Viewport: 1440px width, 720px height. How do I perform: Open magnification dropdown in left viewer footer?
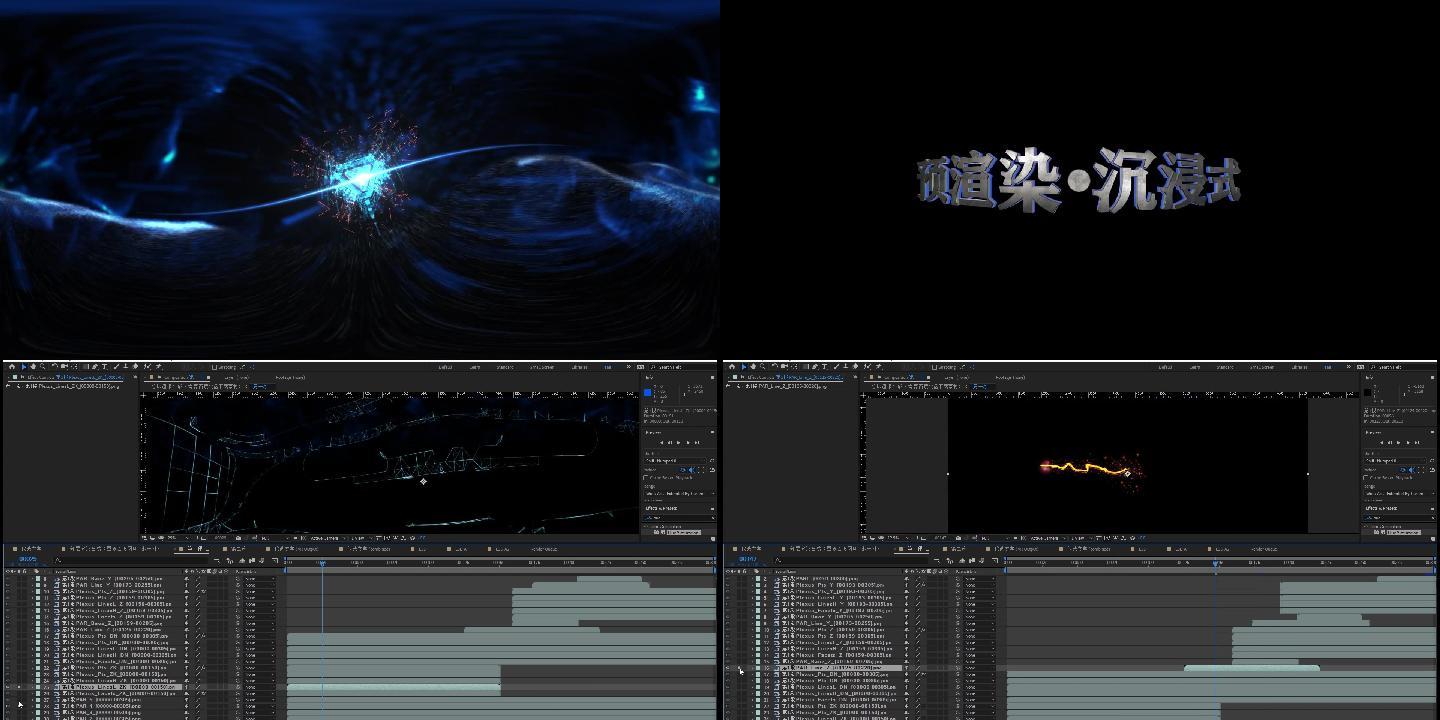pyautogui.click(x=177, y=538)
